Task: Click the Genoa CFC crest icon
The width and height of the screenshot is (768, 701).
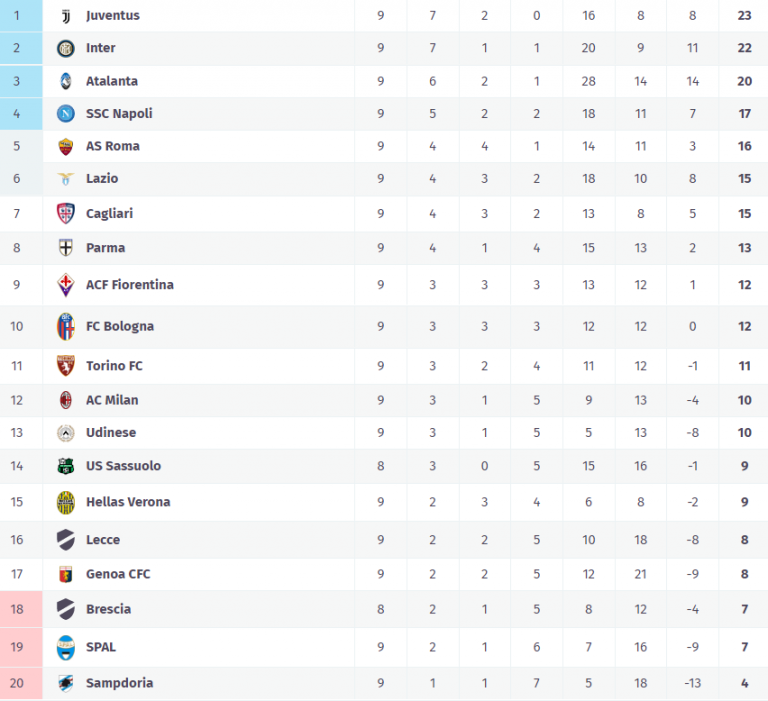Action: pos(66,574)
